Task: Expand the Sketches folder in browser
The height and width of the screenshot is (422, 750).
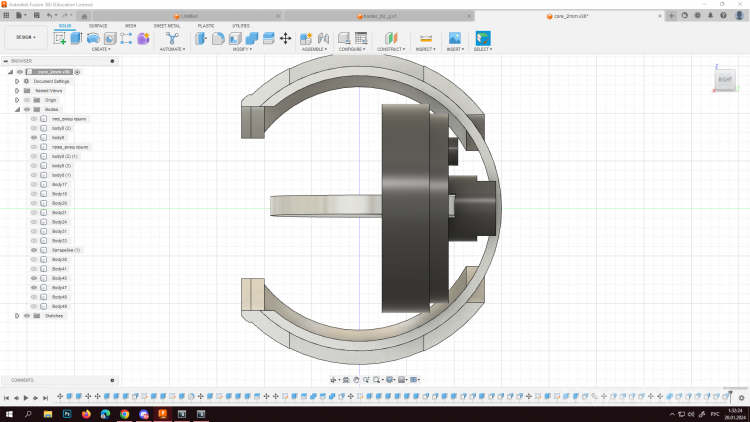Action: click(x=17, y=316)
